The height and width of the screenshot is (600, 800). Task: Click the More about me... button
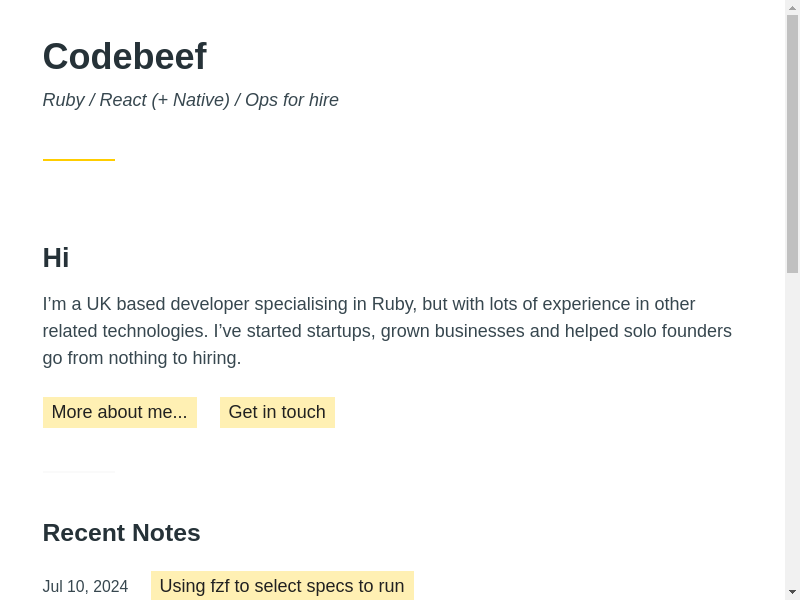(x=119, y=412)
